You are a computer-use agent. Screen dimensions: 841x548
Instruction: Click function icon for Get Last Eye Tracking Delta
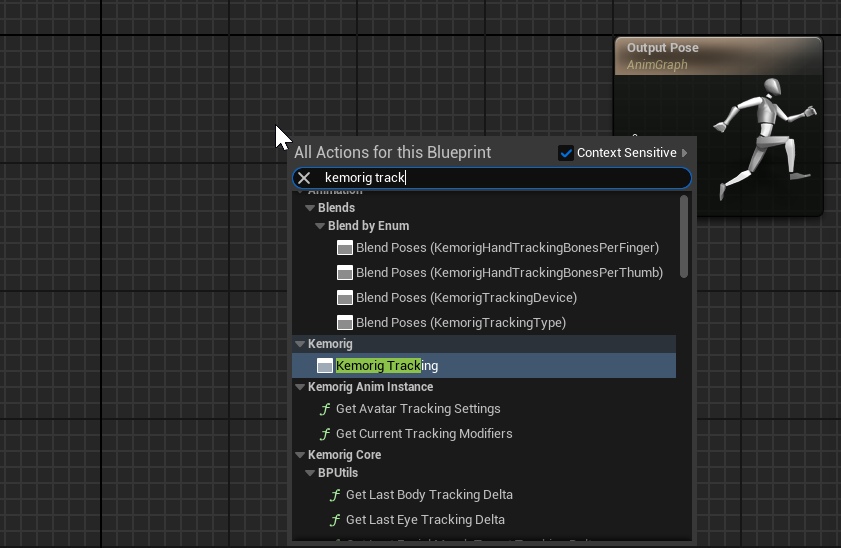pyautogui.click(x=335, y=520)
